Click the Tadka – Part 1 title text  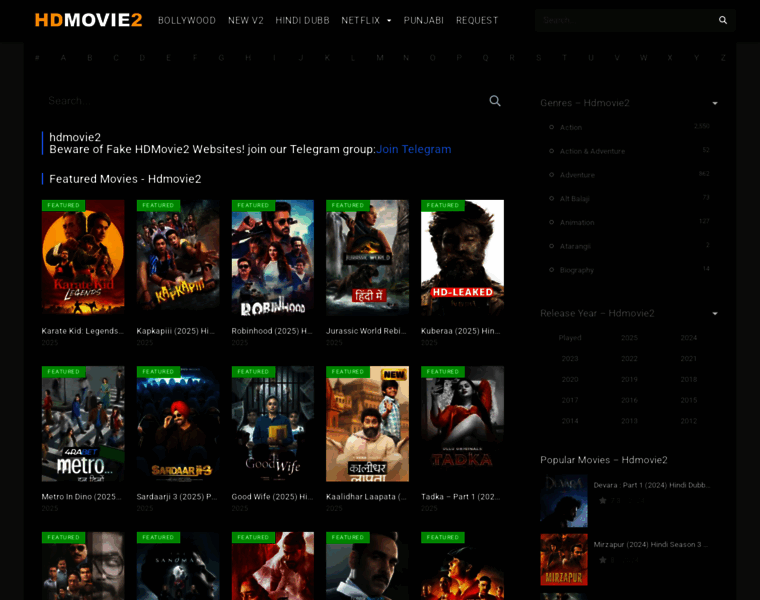click(460, 497)
